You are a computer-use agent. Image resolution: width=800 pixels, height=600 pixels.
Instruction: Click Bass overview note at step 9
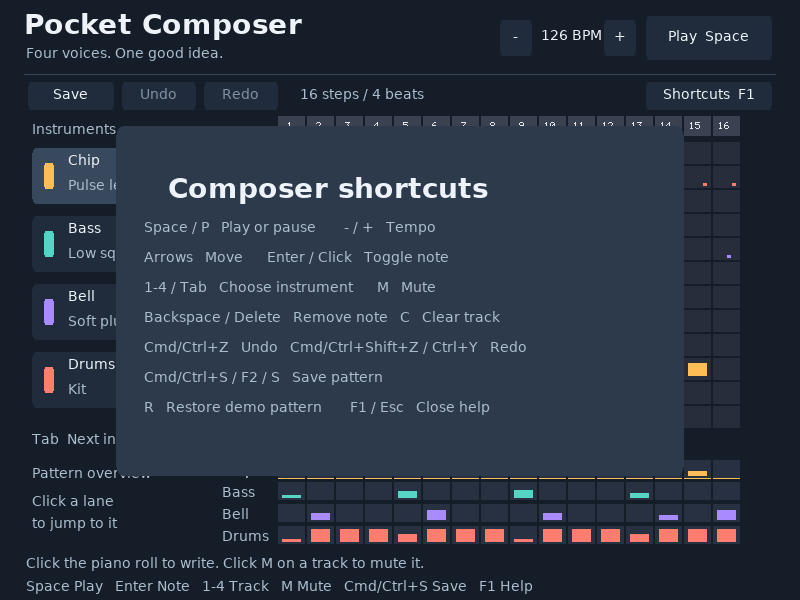pyautogui.click(x=523, y=492)
